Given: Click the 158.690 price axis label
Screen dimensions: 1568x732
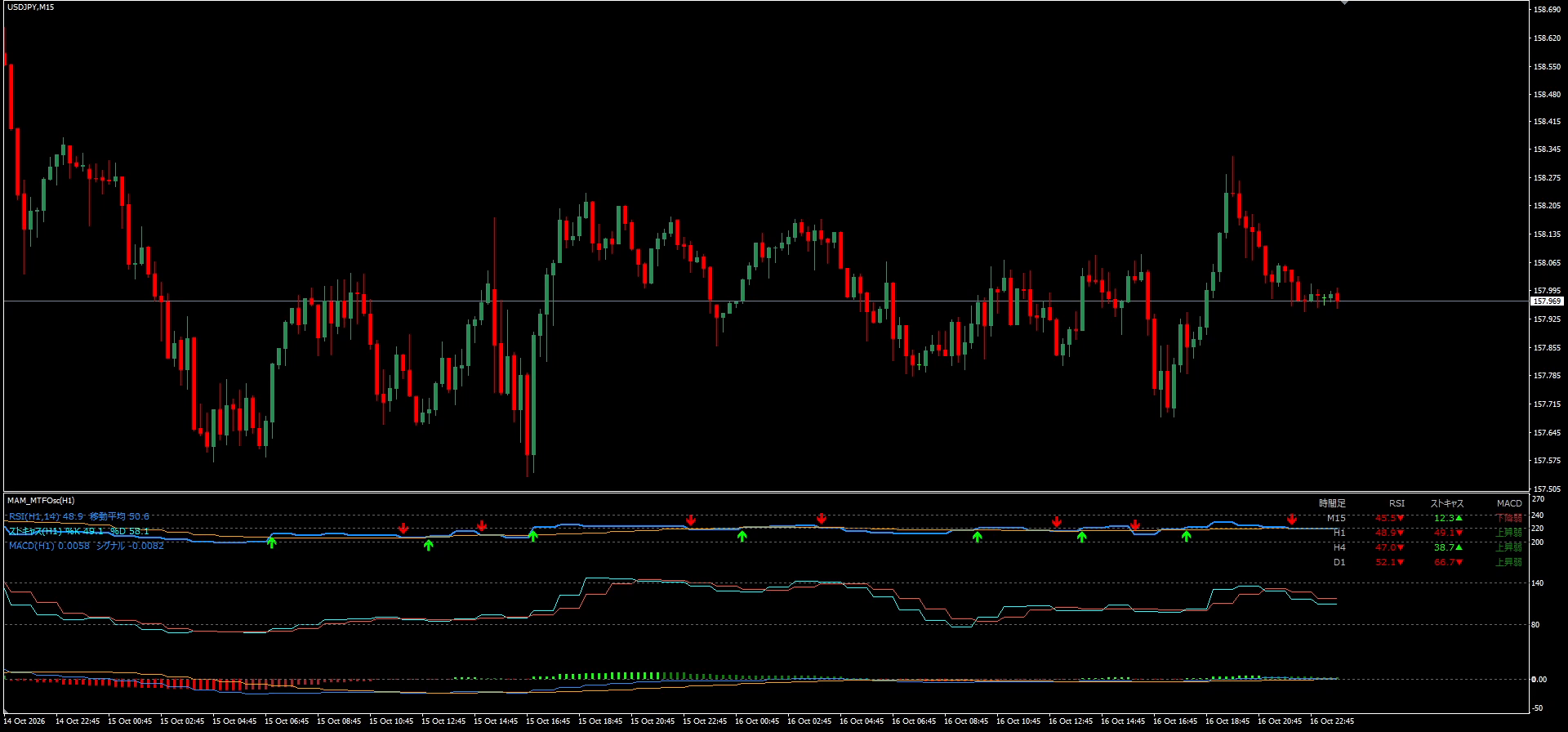Looking at the screenshot, I should tap(1548, 10).
